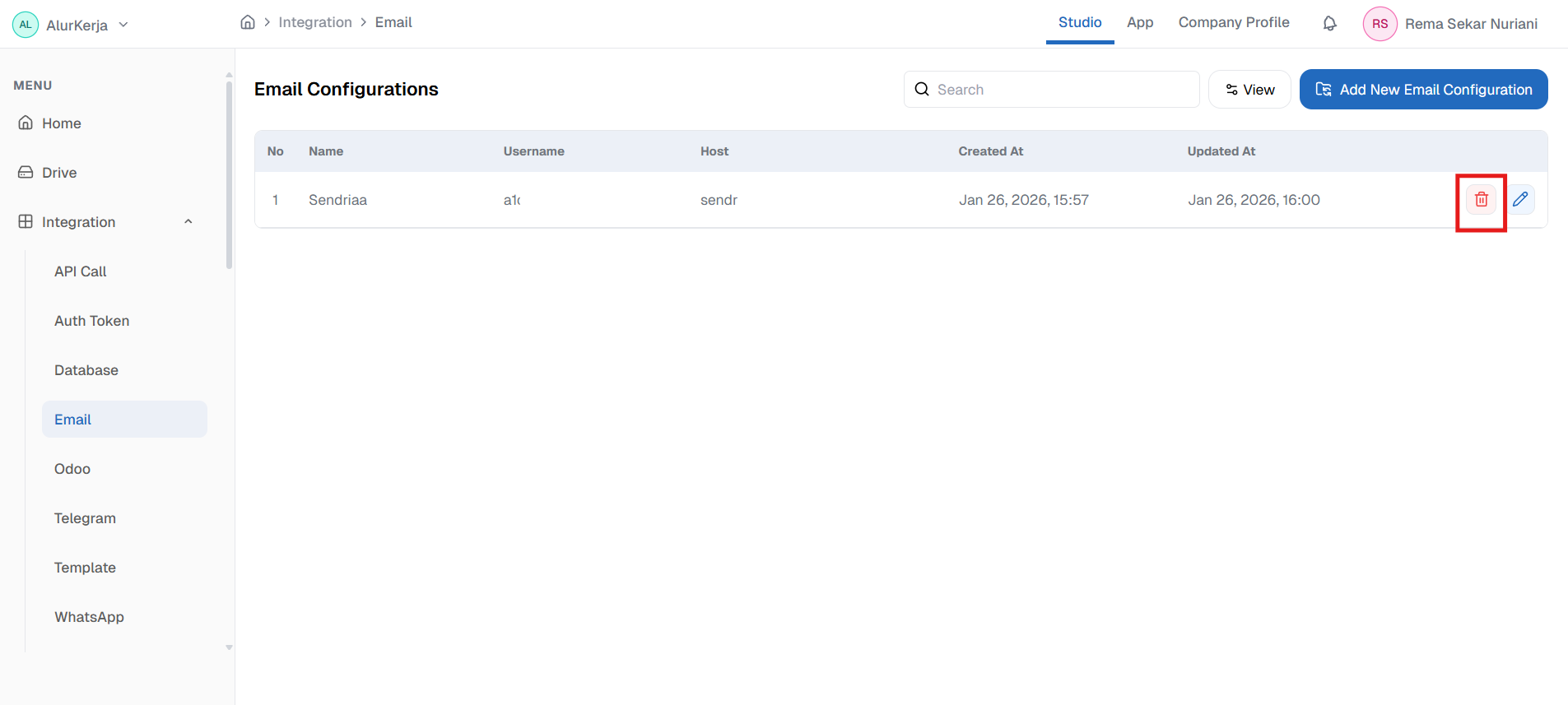
Task: Switch to the App tab
Action: pyautogui.click(x=1140, y=23)
